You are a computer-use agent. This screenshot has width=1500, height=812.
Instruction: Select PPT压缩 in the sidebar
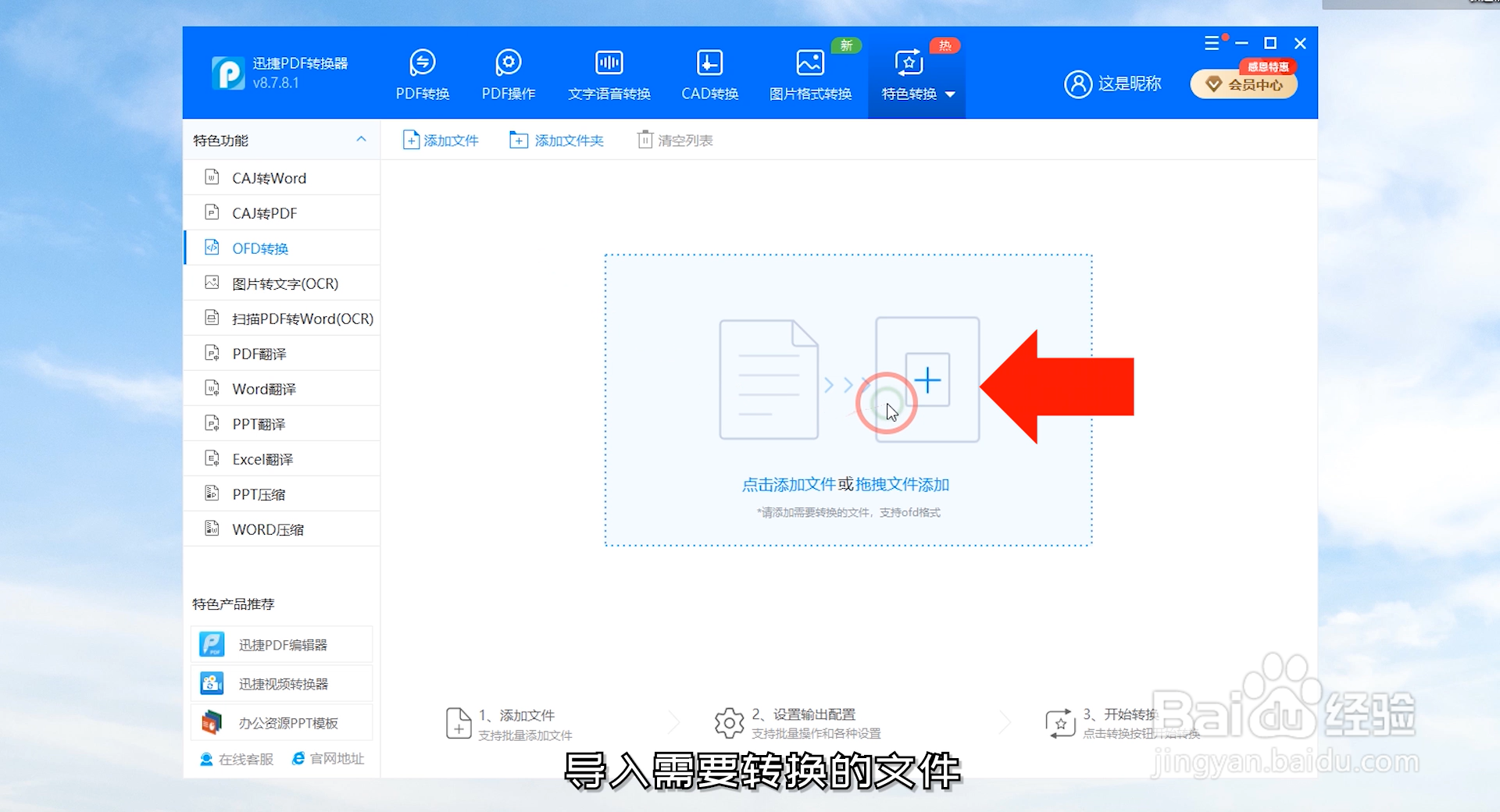282,494
